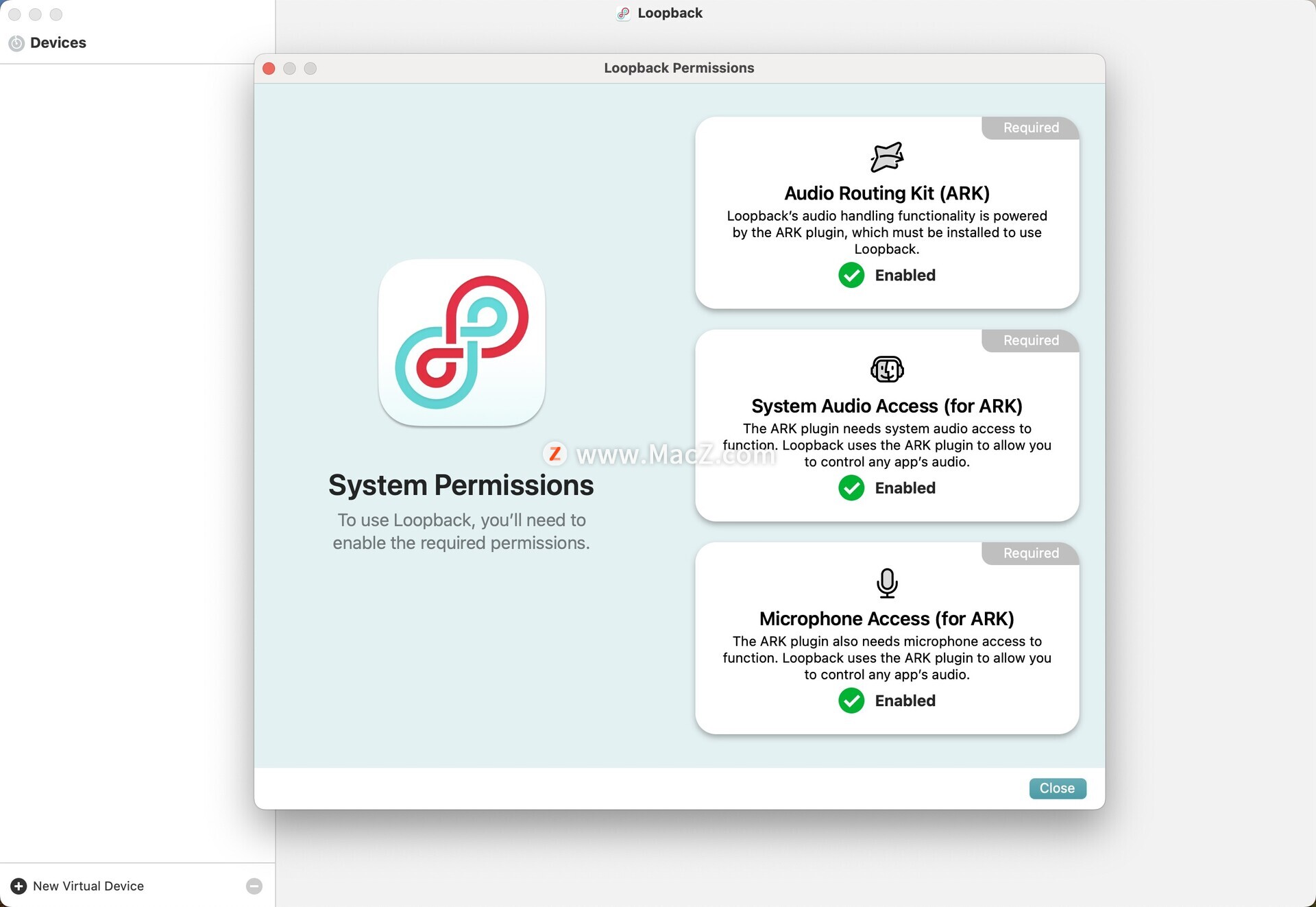Click the 'To use Loopback' description text
The width and height of the screenshot is (1316, 907).
click(461, 531)
